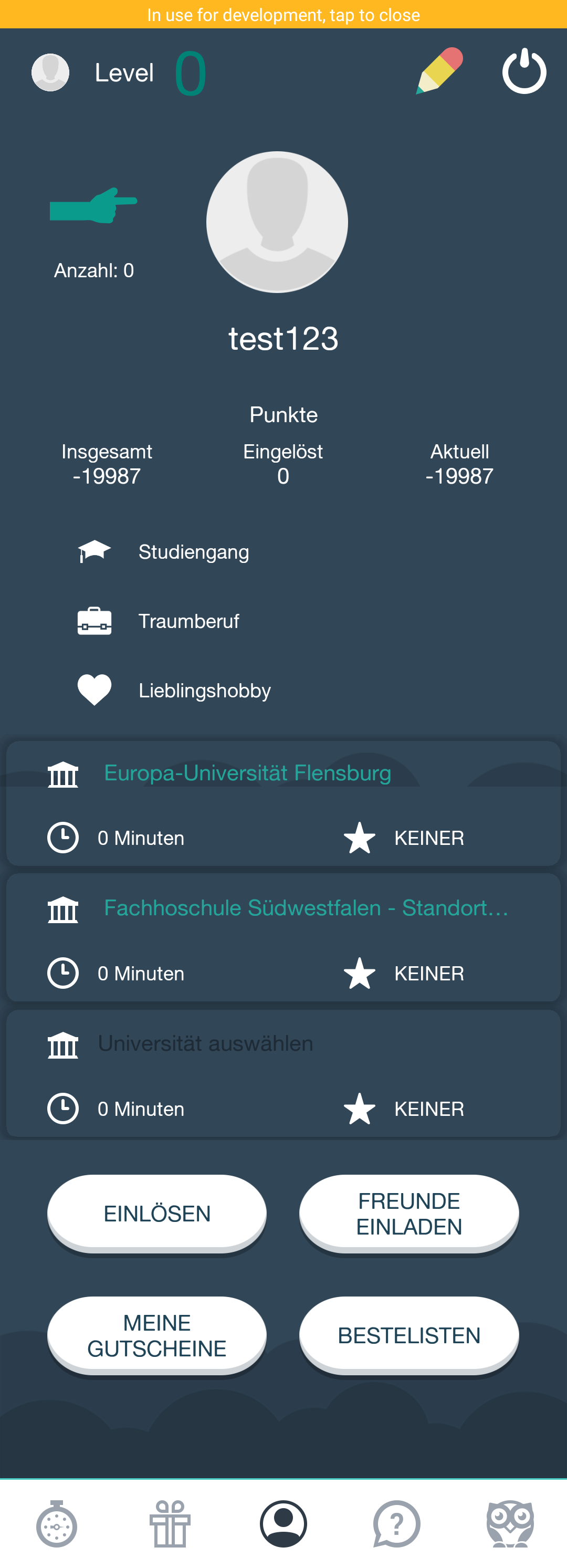Tap the teal pointing hand icon
The height and width of the screenshot is (1568, 567).
pyautogui.click(x=93, y=205)
